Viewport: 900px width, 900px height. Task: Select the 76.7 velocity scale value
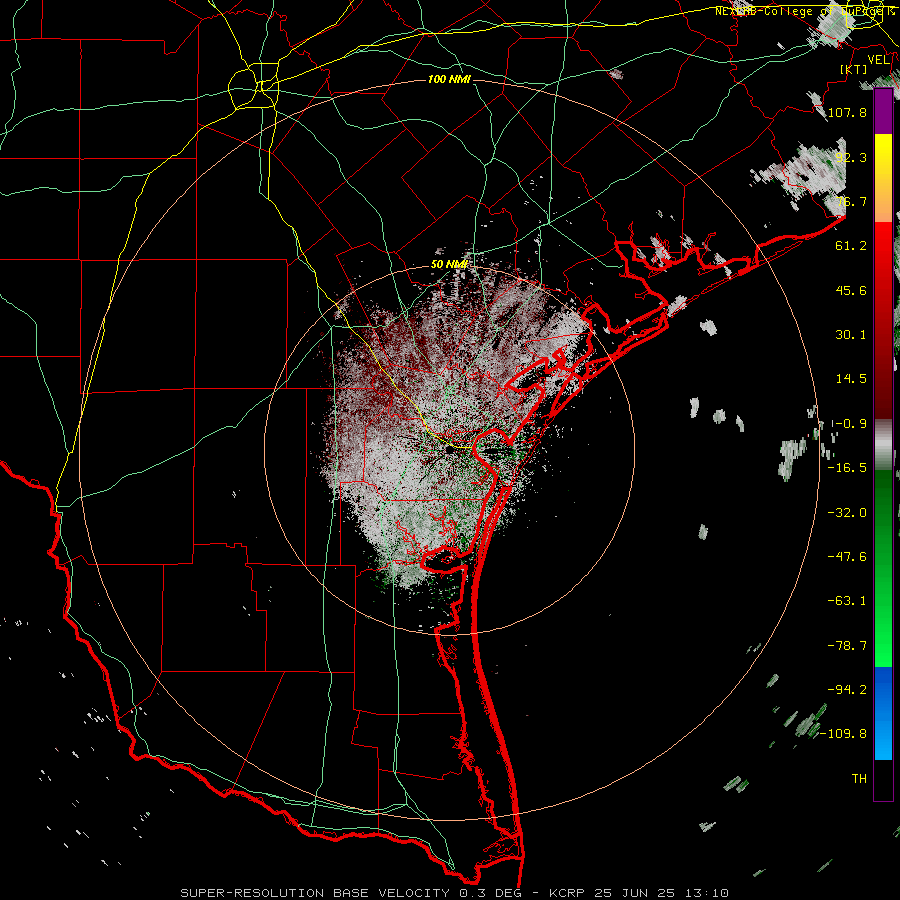pyautogui.click(x=851, y=201)
